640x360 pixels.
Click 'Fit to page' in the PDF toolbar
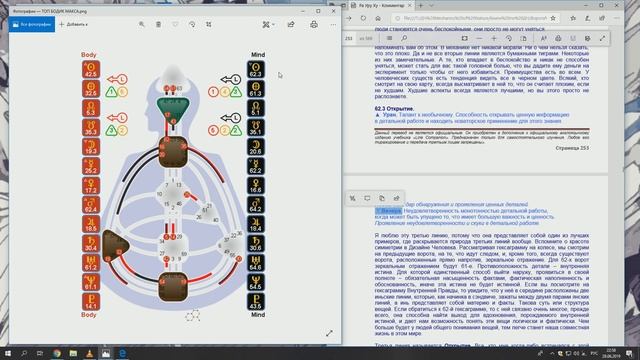(464, 38)
